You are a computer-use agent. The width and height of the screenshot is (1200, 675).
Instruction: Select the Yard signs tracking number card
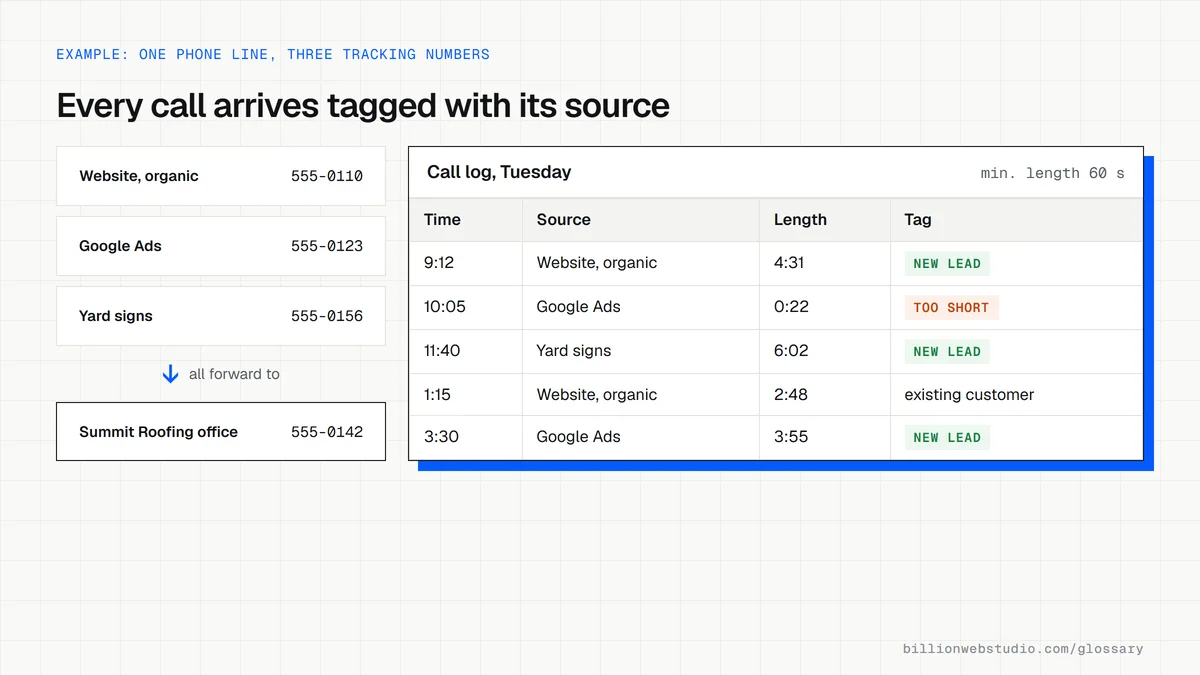221,316
